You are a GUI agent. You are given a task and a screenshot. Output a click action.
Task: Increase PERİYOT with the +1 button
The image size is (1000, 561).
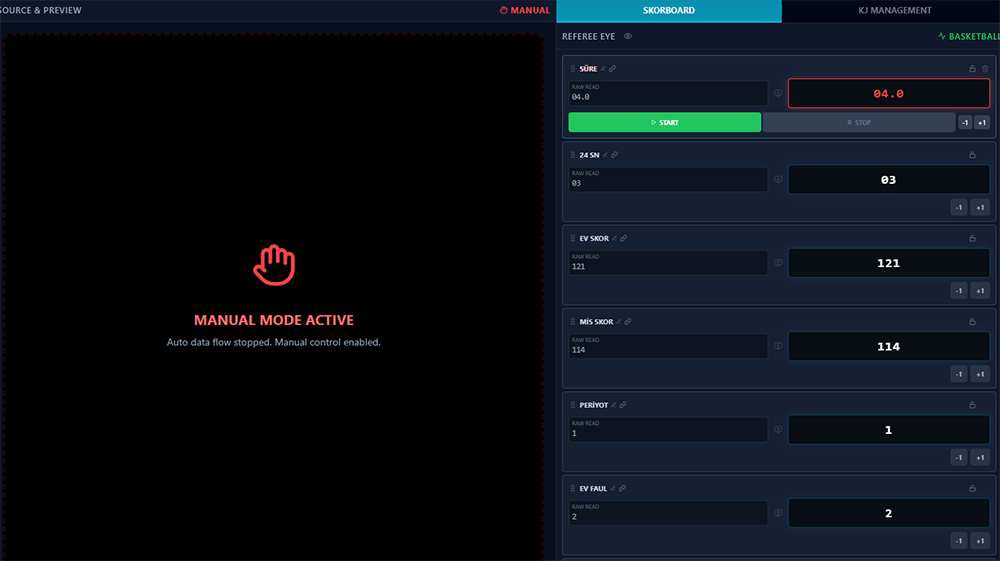point(980,457)
